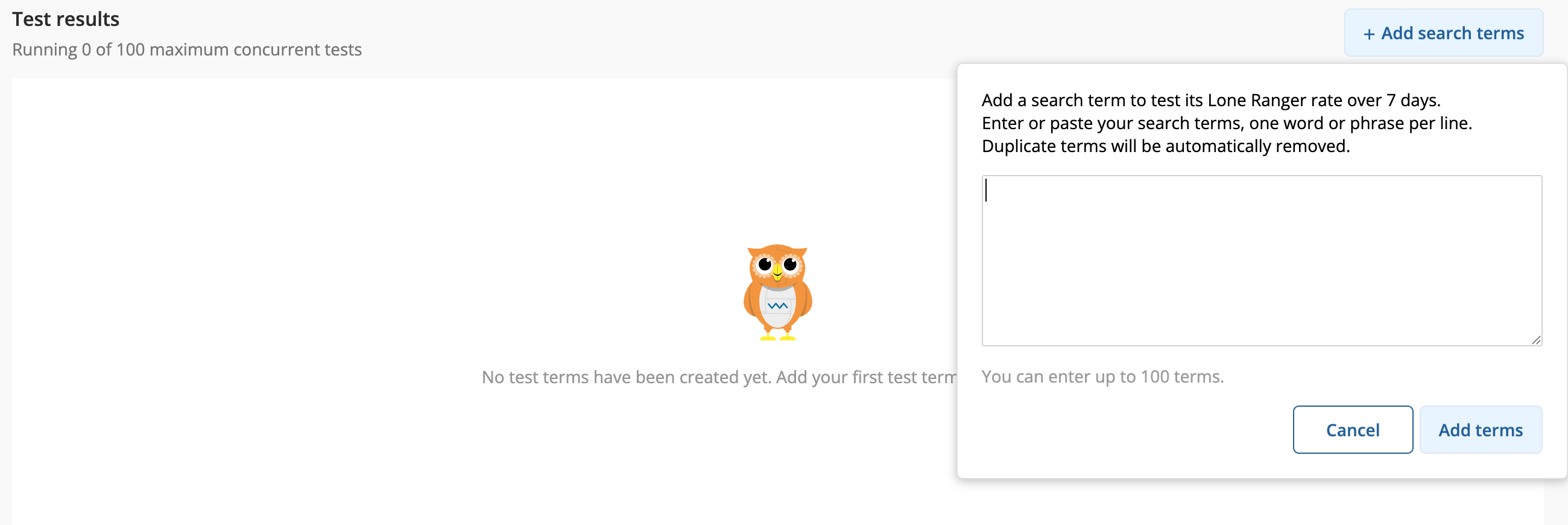Click the 'No test terms have been created' message
Viewport: 1568px width, 525px height.
click(x=719, y=377)
